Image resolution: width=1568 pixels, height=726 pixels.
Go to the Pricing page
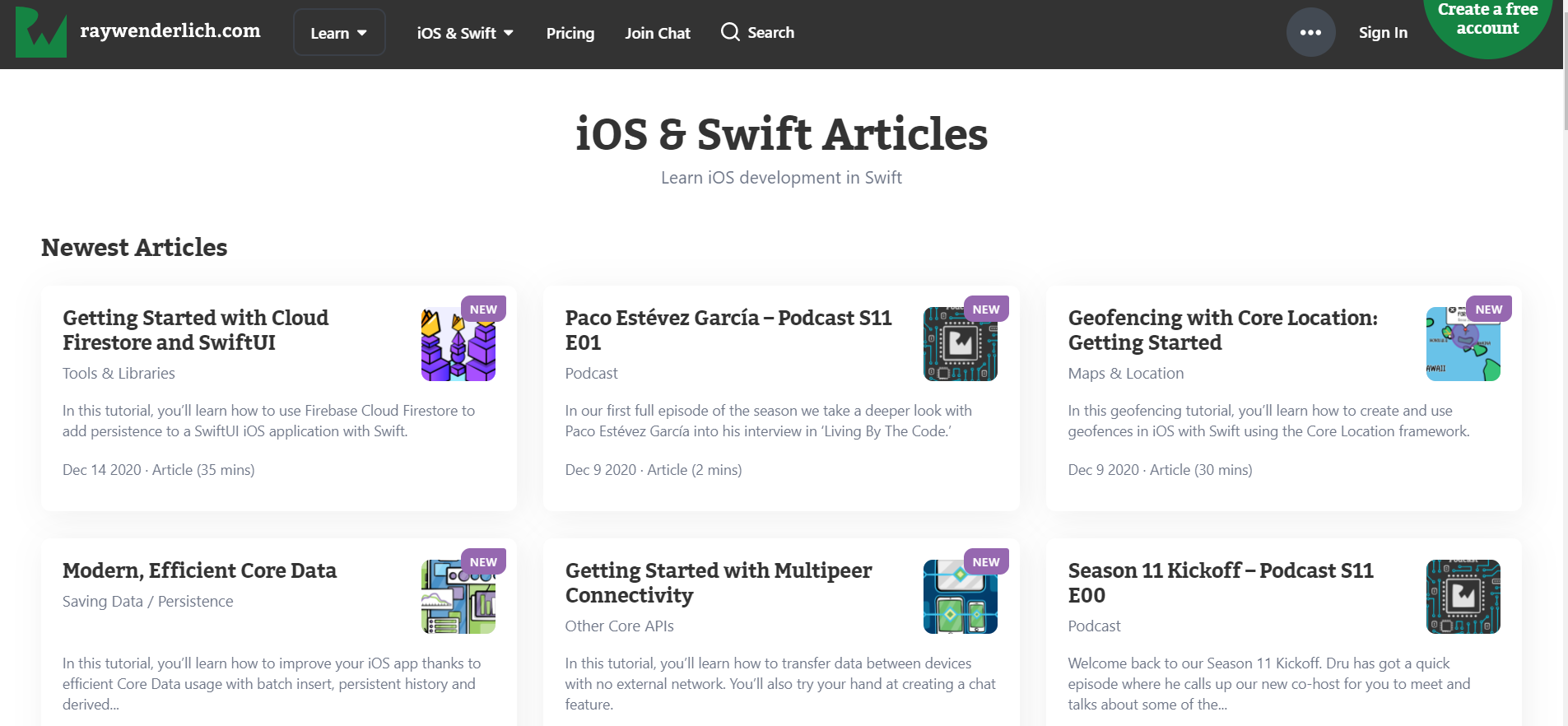coord(570,33)
